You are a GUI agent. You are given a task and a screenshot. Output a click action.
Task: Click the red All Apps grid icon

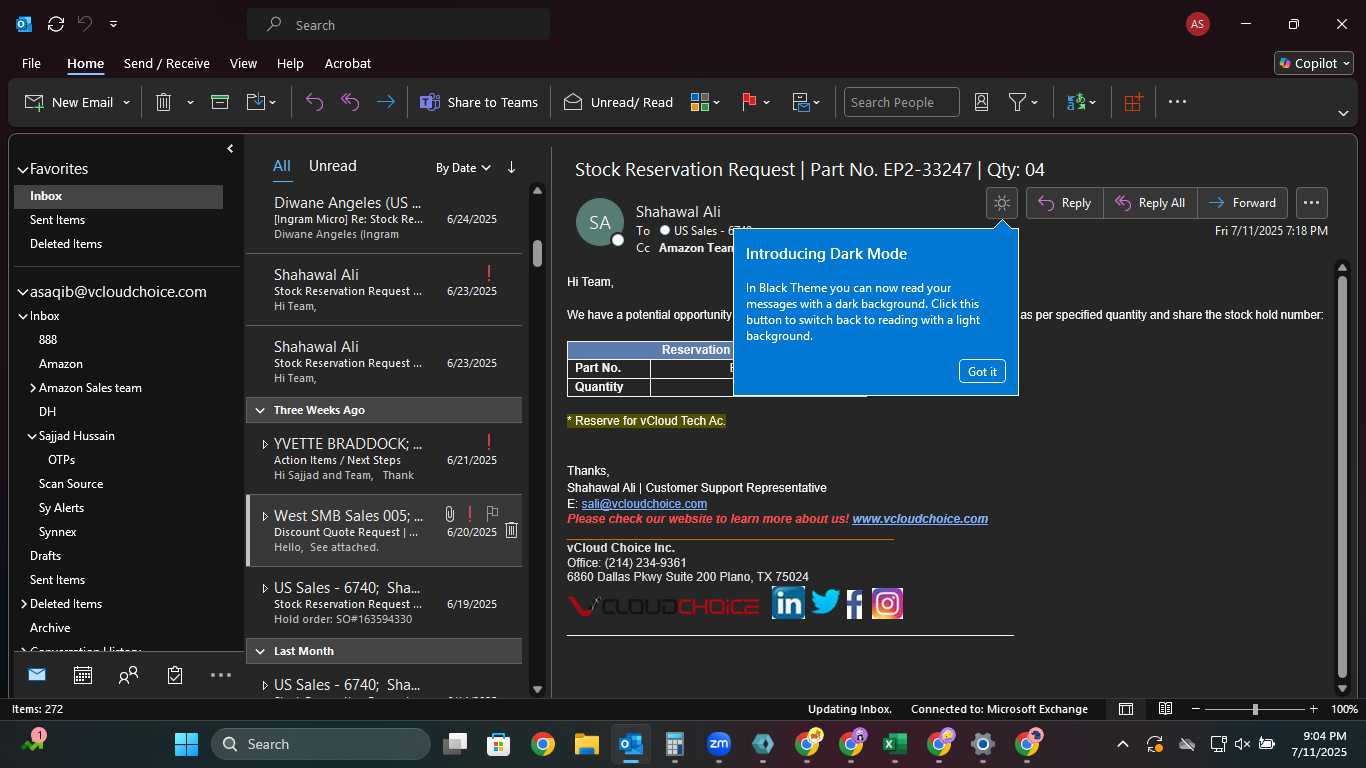[x=1133, y=102]
